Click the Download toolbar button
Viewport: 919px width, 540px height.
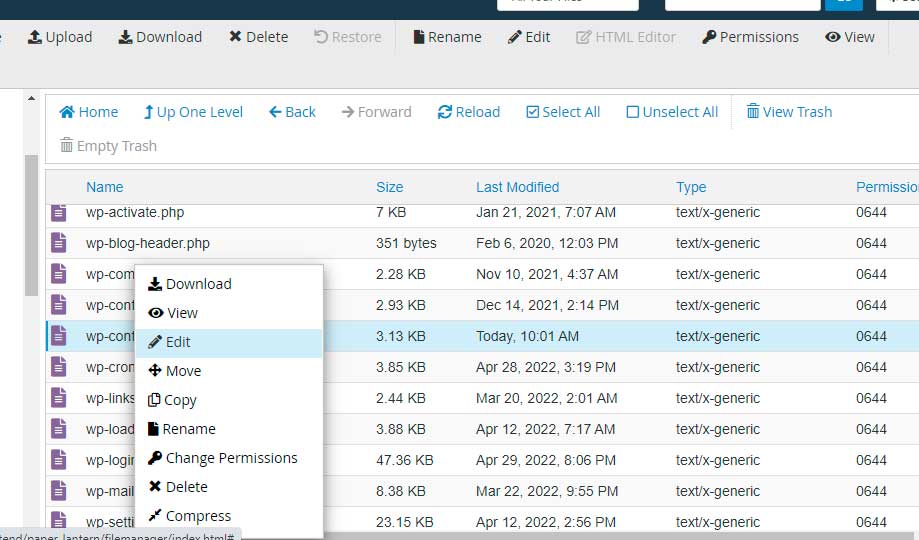coord(160,37)
